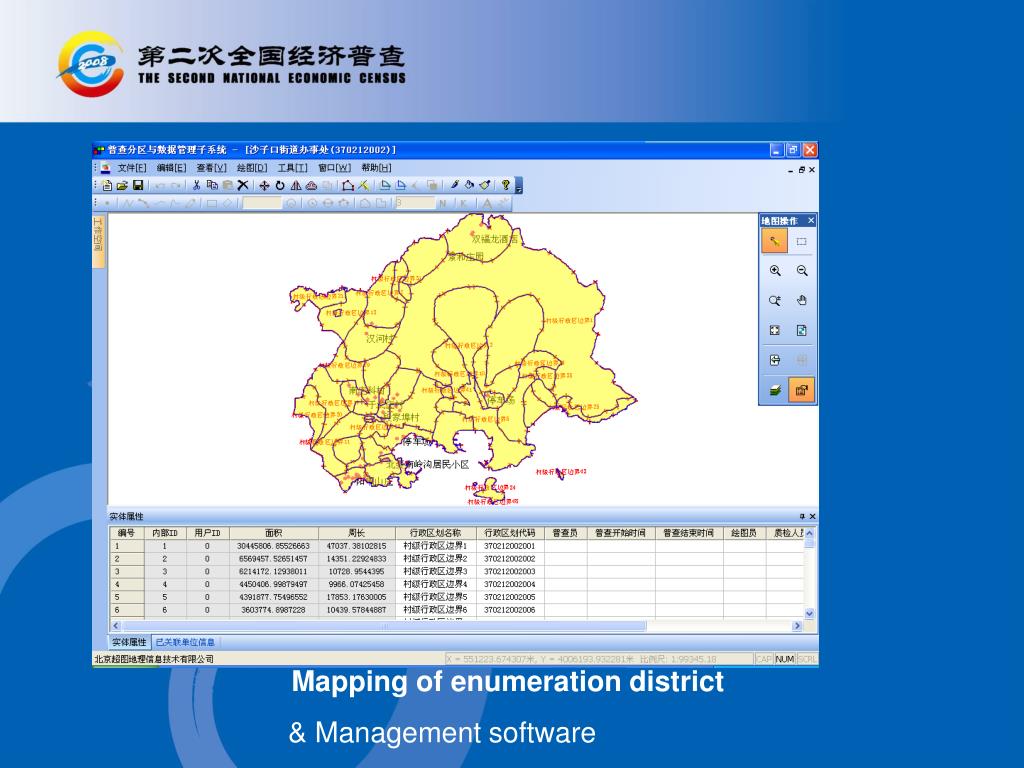Image resolution: width=1024 pixels, height=768 pixels.
Task: Toggle the highlighted pointer select tool
Action: [775, 241]
